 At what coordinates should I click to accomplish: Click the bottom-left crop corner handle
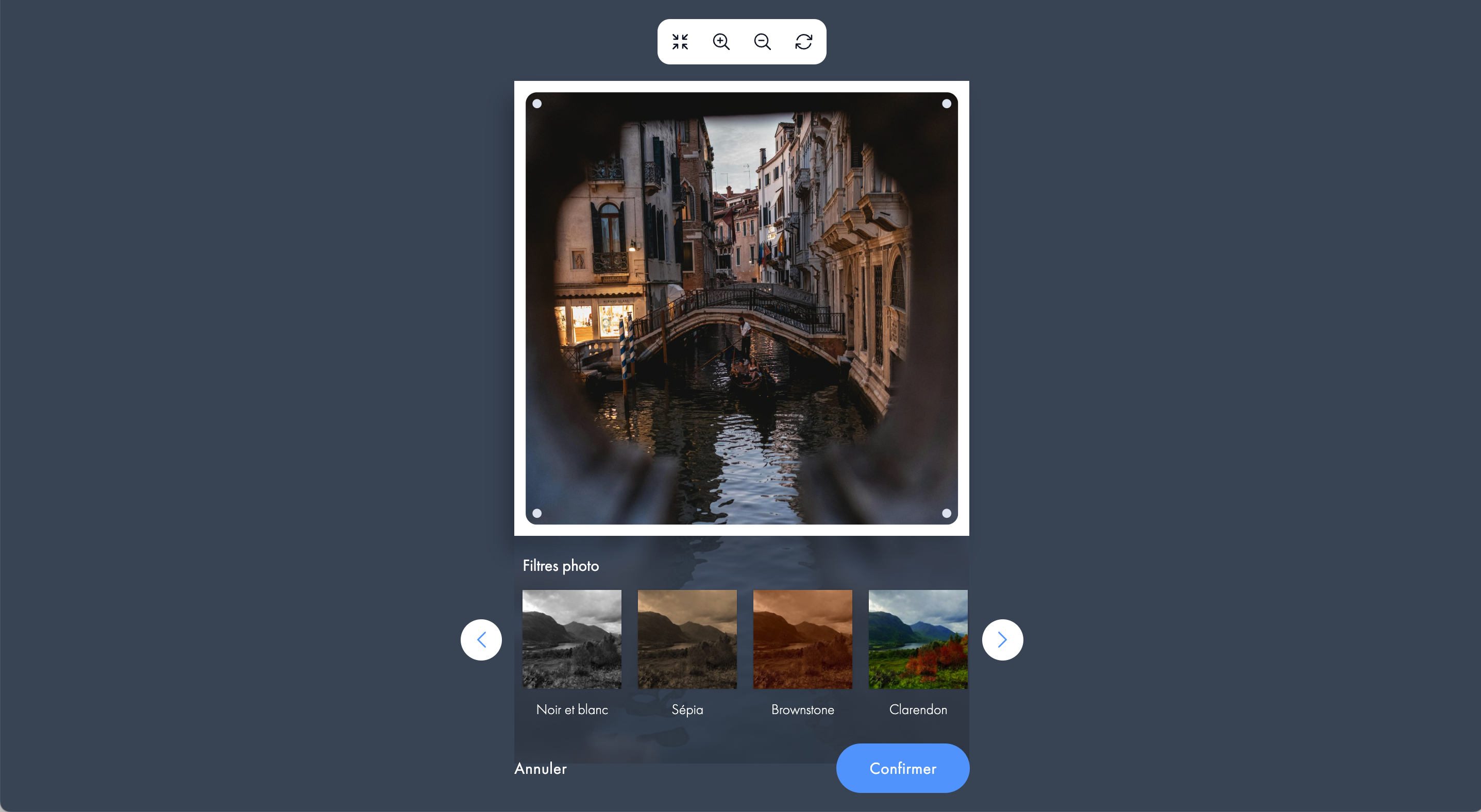pyautogui.click(x=537, y=513)
